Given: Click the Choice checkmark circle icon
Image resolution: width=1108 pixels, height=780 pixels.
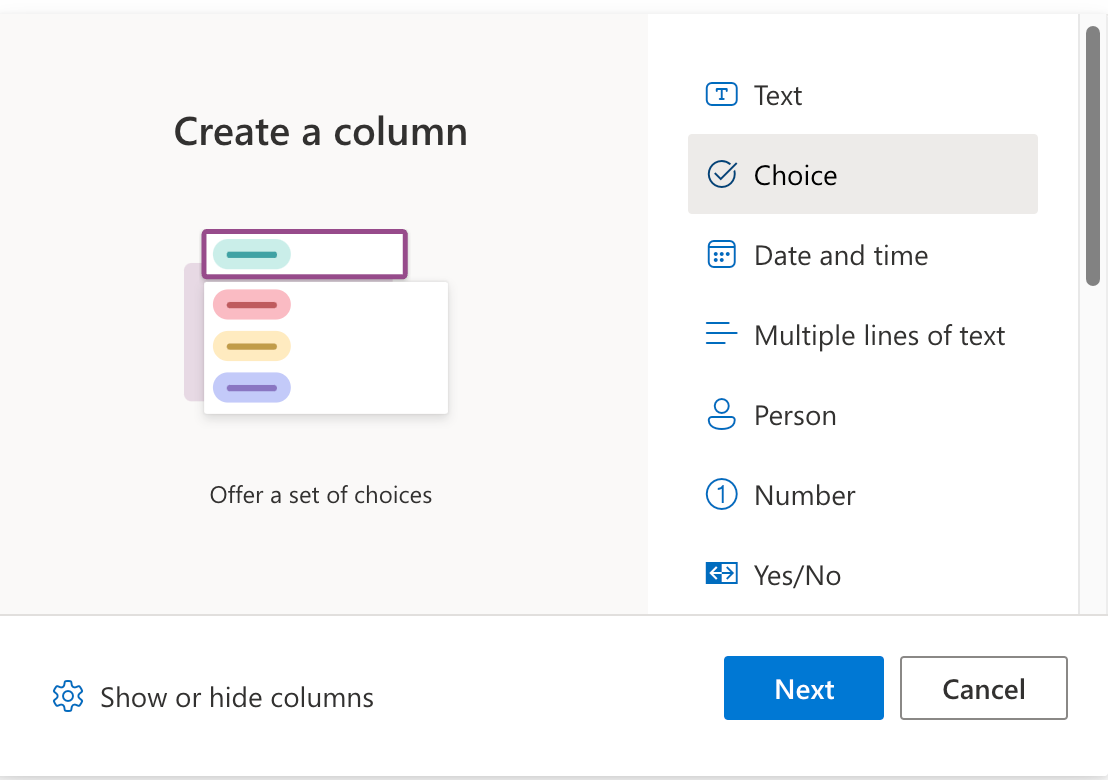Looking at the screenshot, I should coord(721,175).
